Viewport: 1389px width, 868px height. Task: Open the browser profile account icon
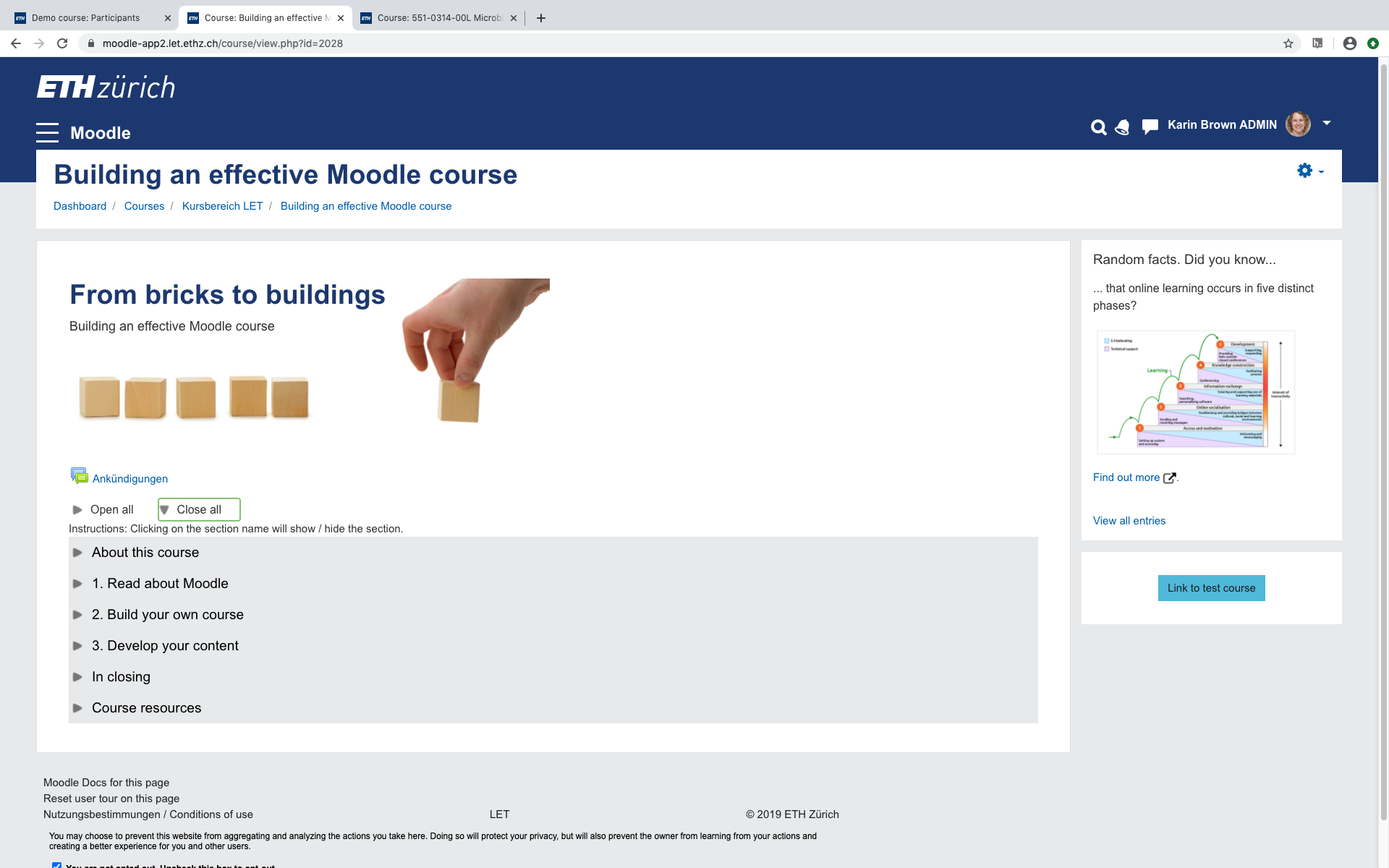pos(1349,43)
